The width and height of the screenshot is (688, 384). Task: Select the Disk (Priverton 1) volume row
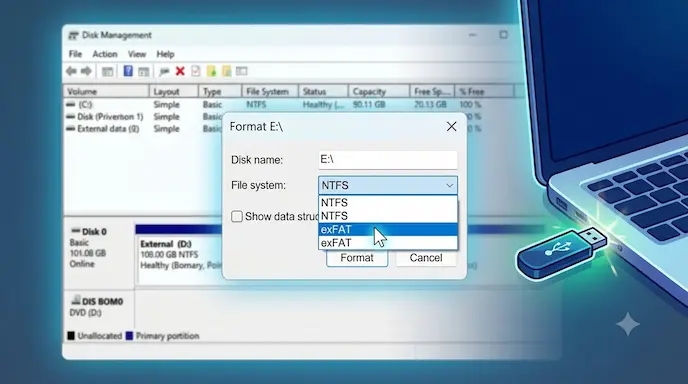pyautogui.click(x=104, y=117)
